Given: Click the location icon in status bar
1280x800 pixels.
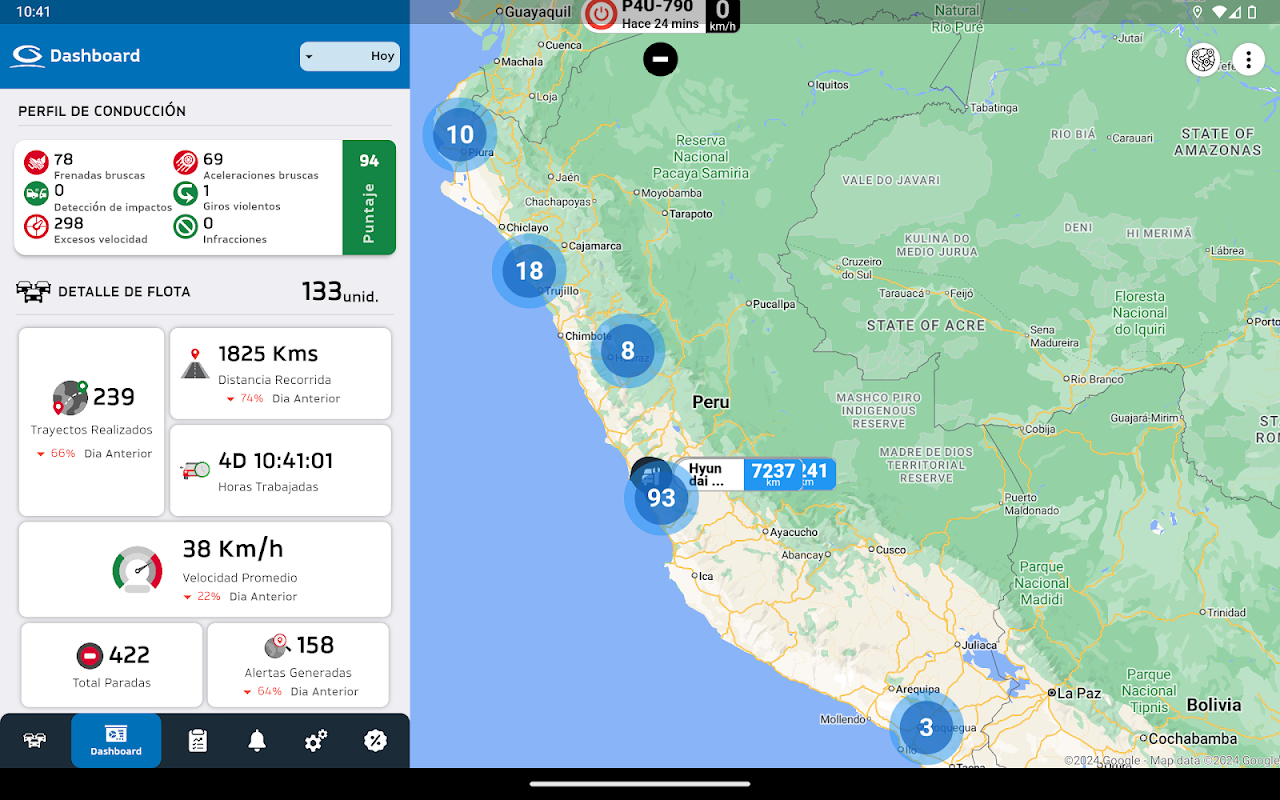Looking at the screenshot, I should pos(1198,12).
